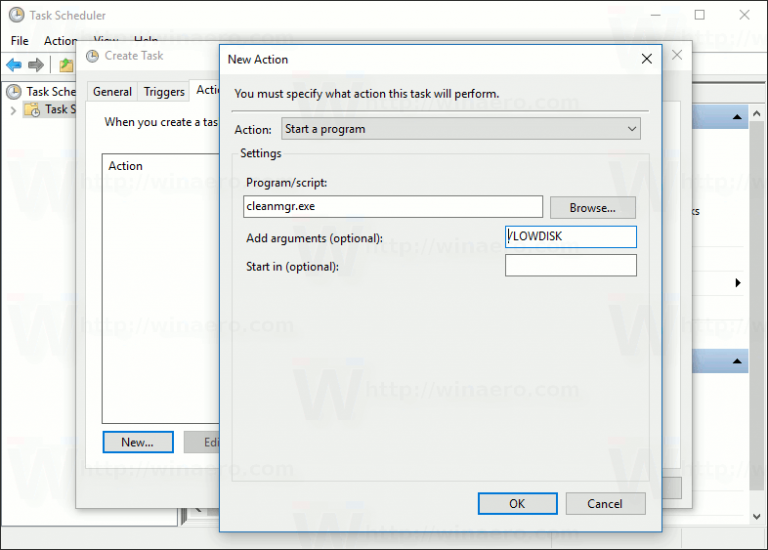Click the Forward arrow in toolbar
768x550 pixels.
(36, 65)
